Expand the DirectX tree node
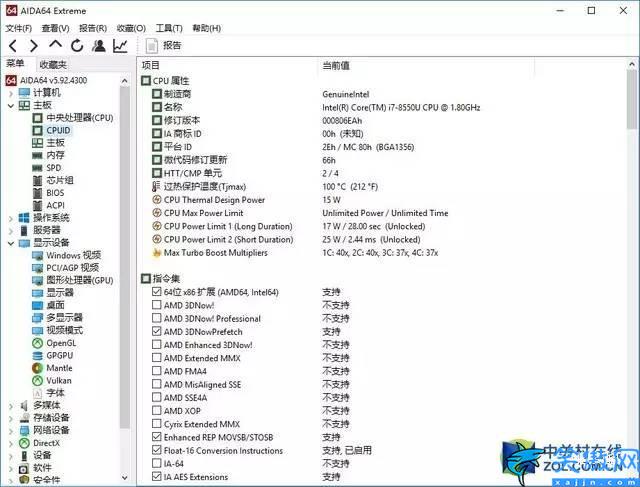640x487 pixels. click(11, 443)
